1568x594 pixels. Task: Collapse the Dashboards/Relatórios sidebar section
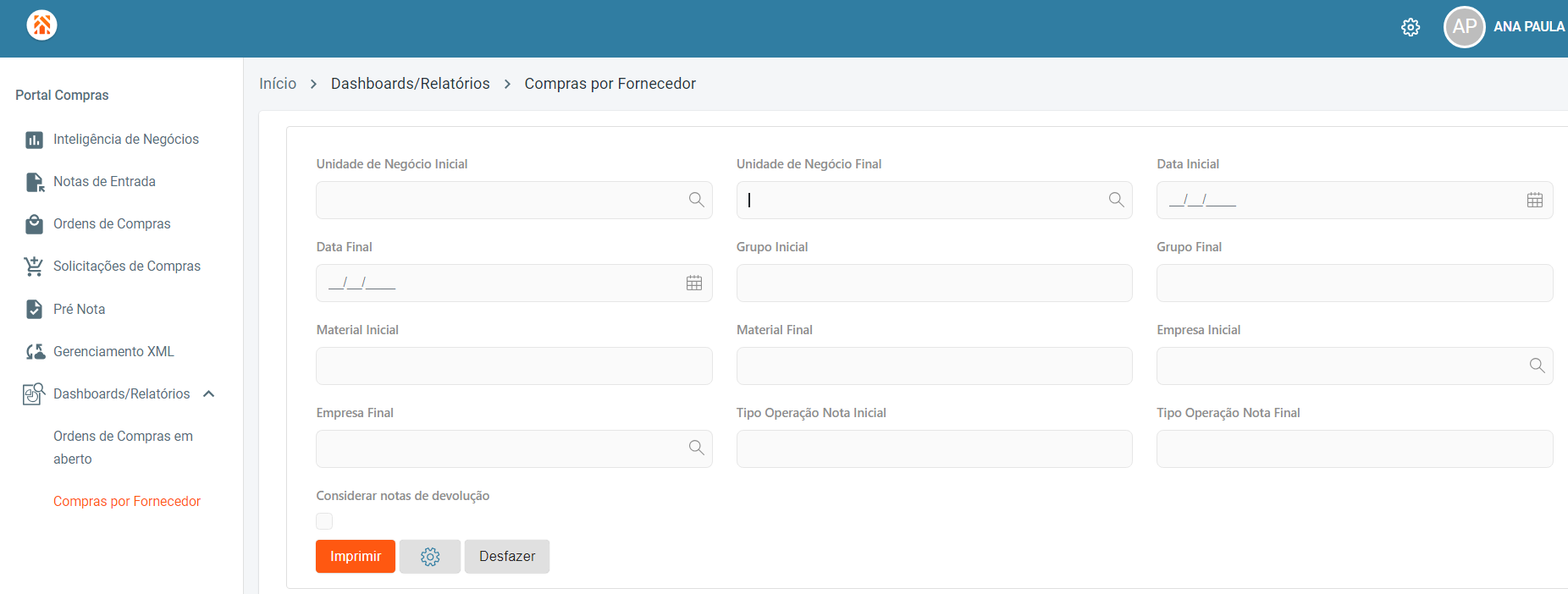tap(209, 393)
